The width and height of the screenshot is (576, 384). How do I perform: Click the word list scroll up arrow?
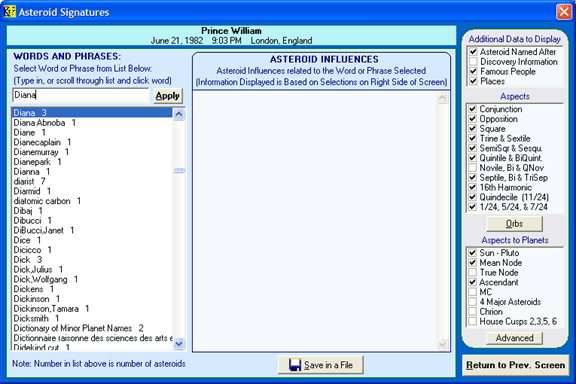179,114
